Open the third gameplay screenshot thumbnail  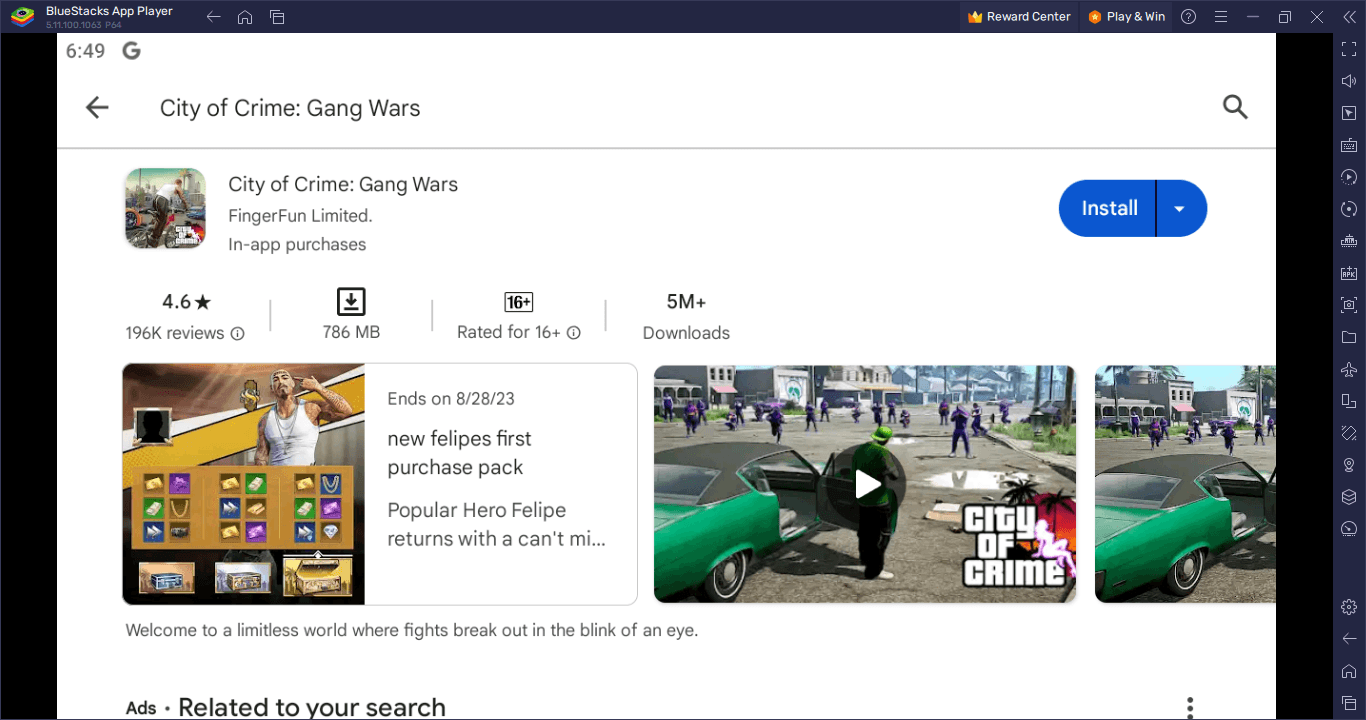1185,484
